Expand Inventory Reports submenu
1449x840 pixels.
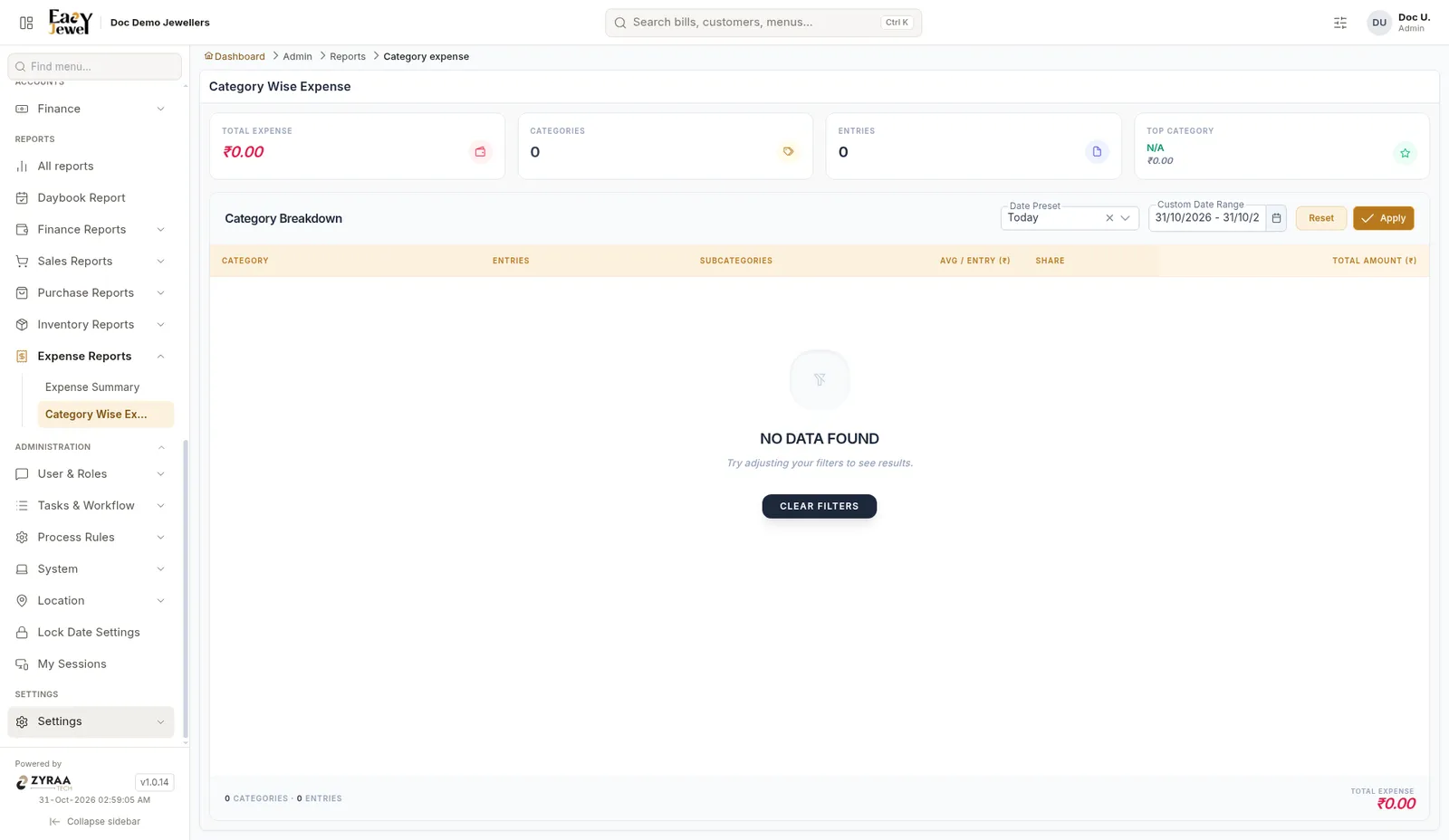click(160, 325)
